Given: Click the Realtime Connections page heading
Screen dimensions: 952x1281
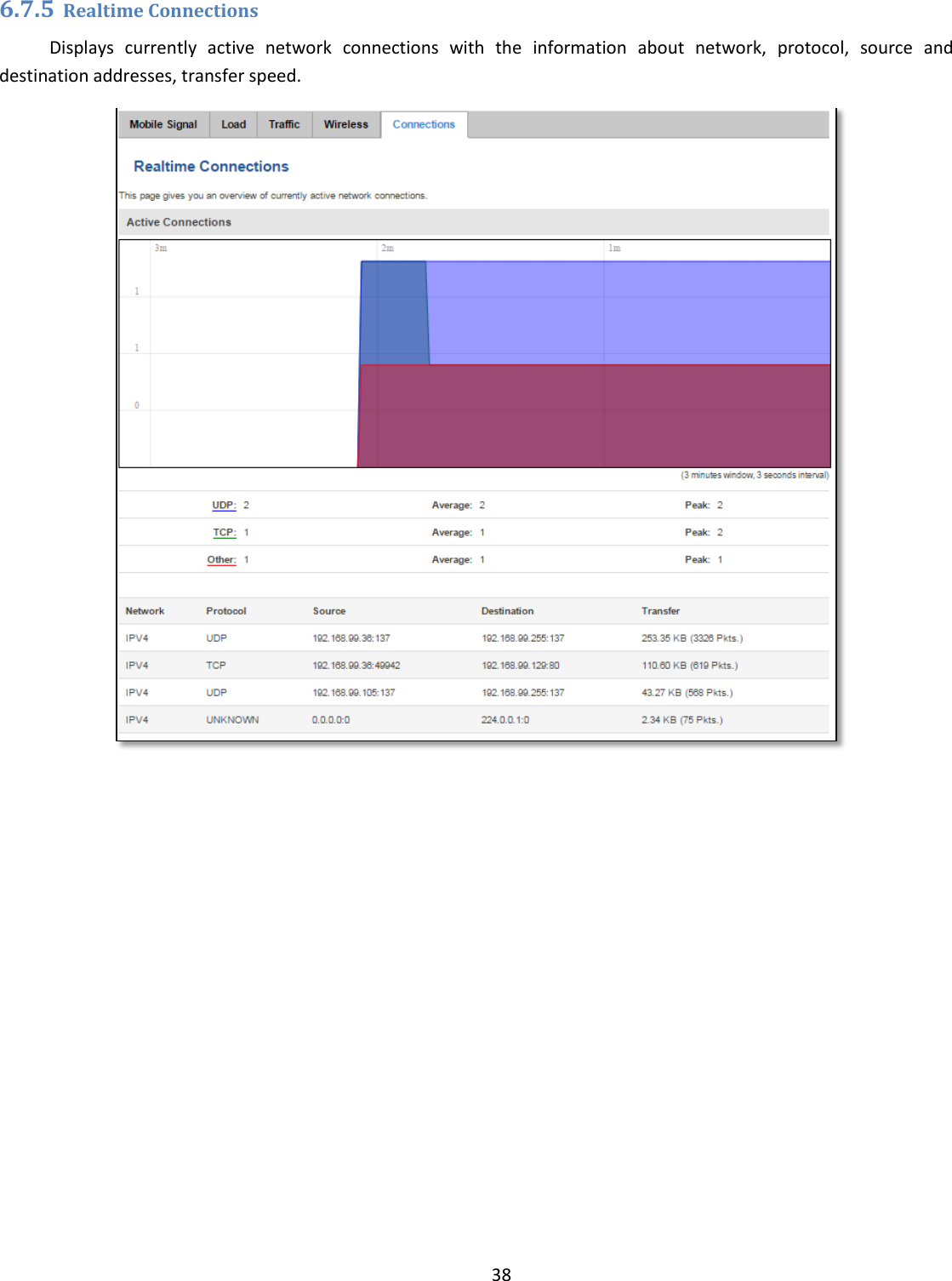Looking at the screenshot, I should click(210, 166).
